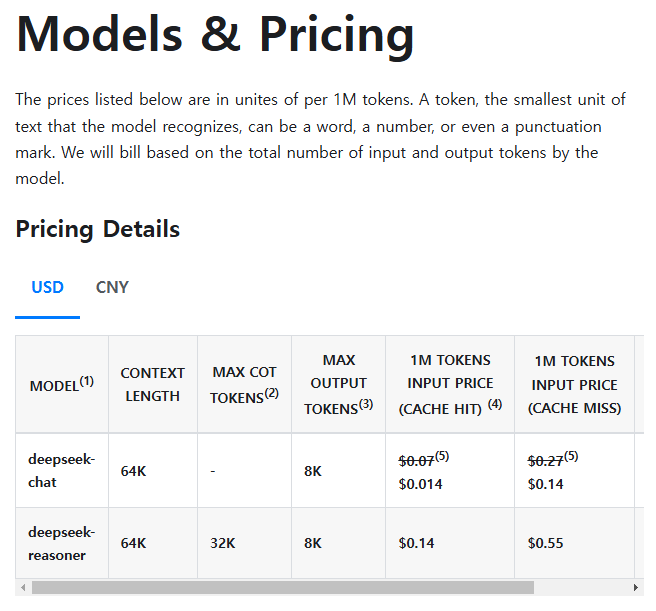Click footnote (5) next to struck-through $0.07
656x611 pixels.
coord(442,456)
